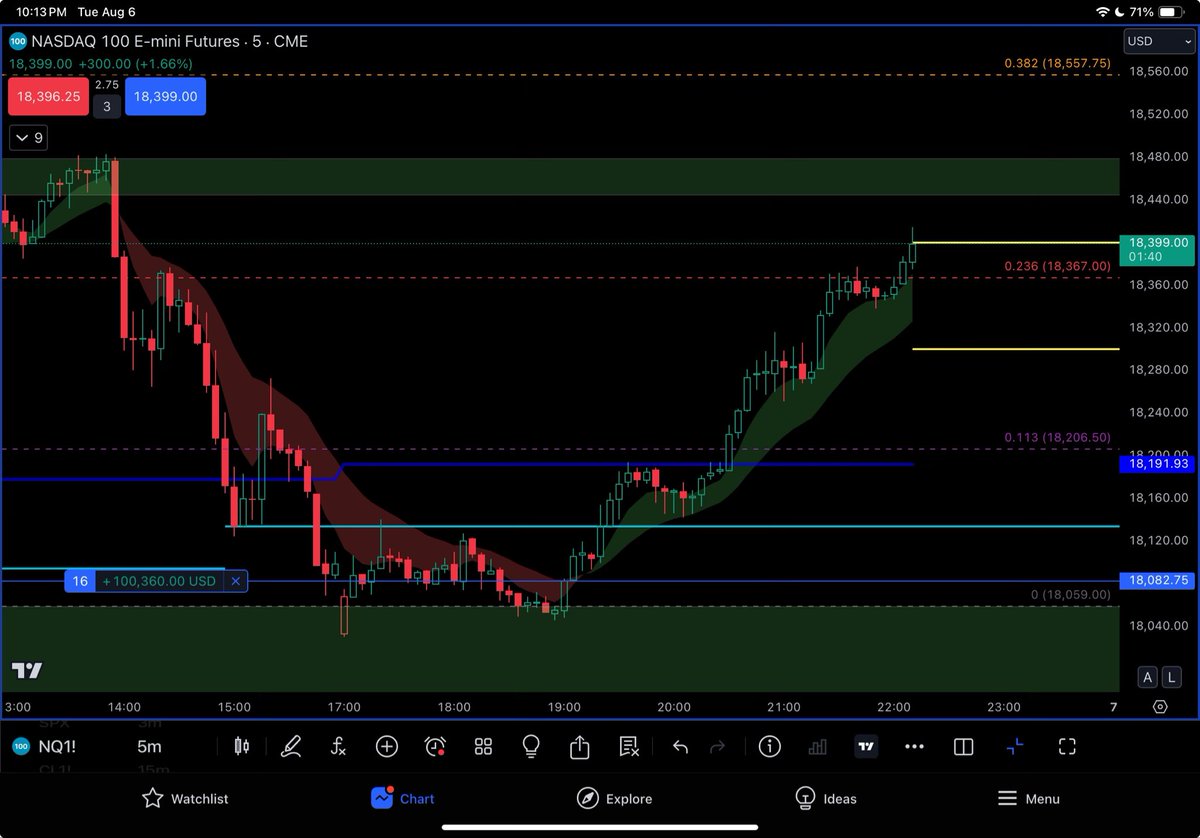This screenshot has width=1200, height=838.
Task: Tap the Wi-Fi icon in status bar
Action: tap(1103, 12)
